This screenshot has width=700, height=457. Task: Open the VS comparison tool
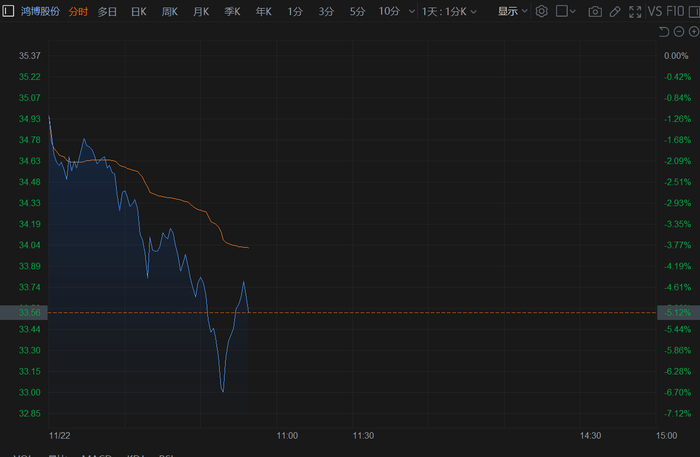(655, 11)
